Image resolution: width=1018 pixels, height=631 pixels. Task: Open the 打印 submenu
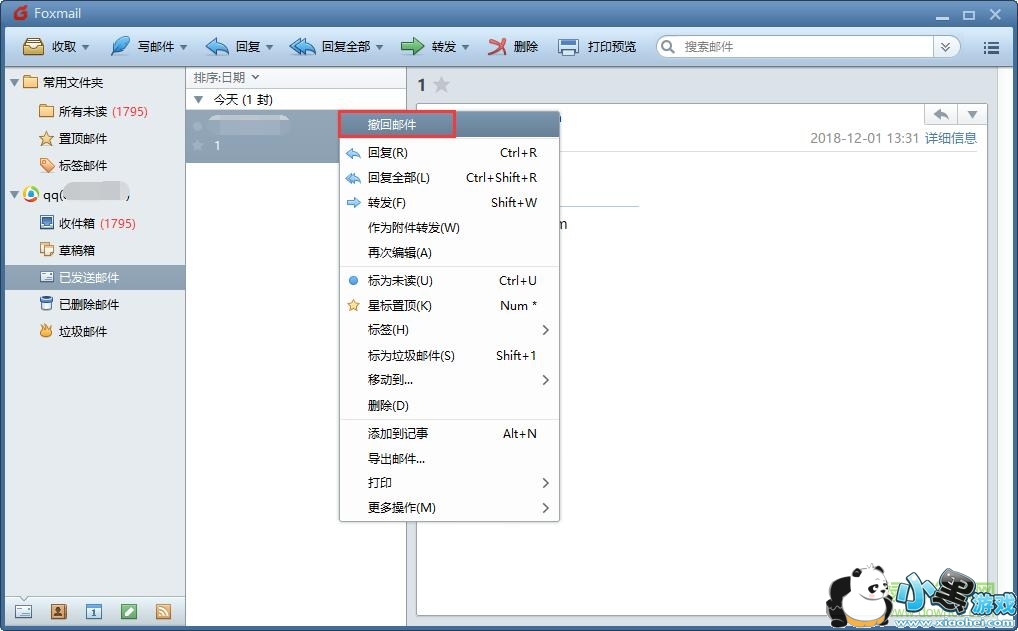449,483
